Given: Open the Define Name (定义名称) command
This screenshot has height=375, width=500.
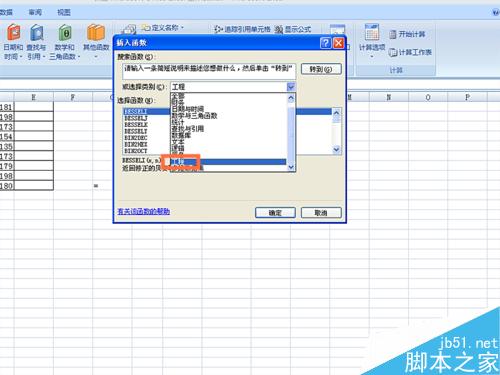Looking at the screenshot, I should click(x=163, y=28).
